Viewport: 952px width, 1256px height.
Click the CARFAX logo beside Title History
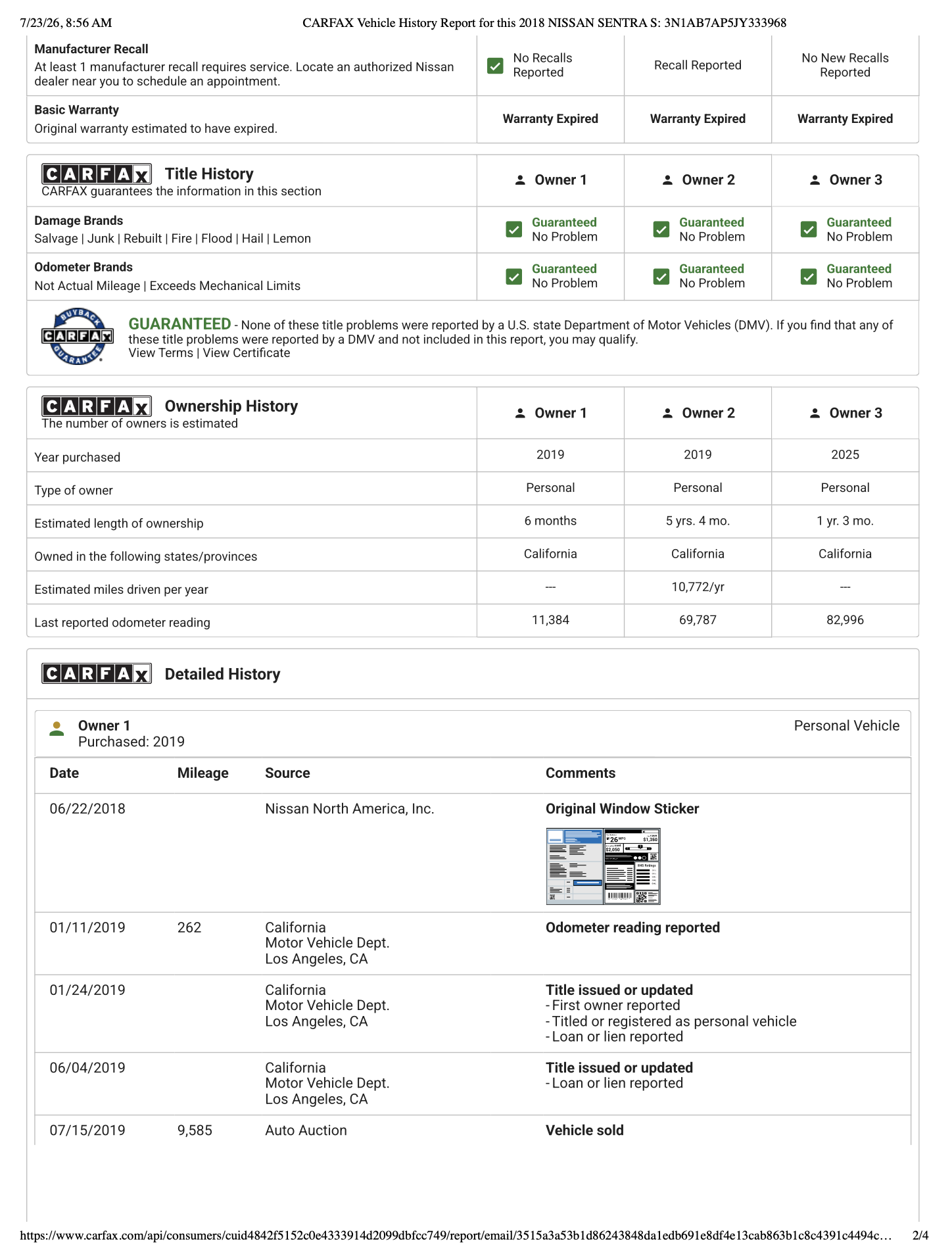coord(97,174)
